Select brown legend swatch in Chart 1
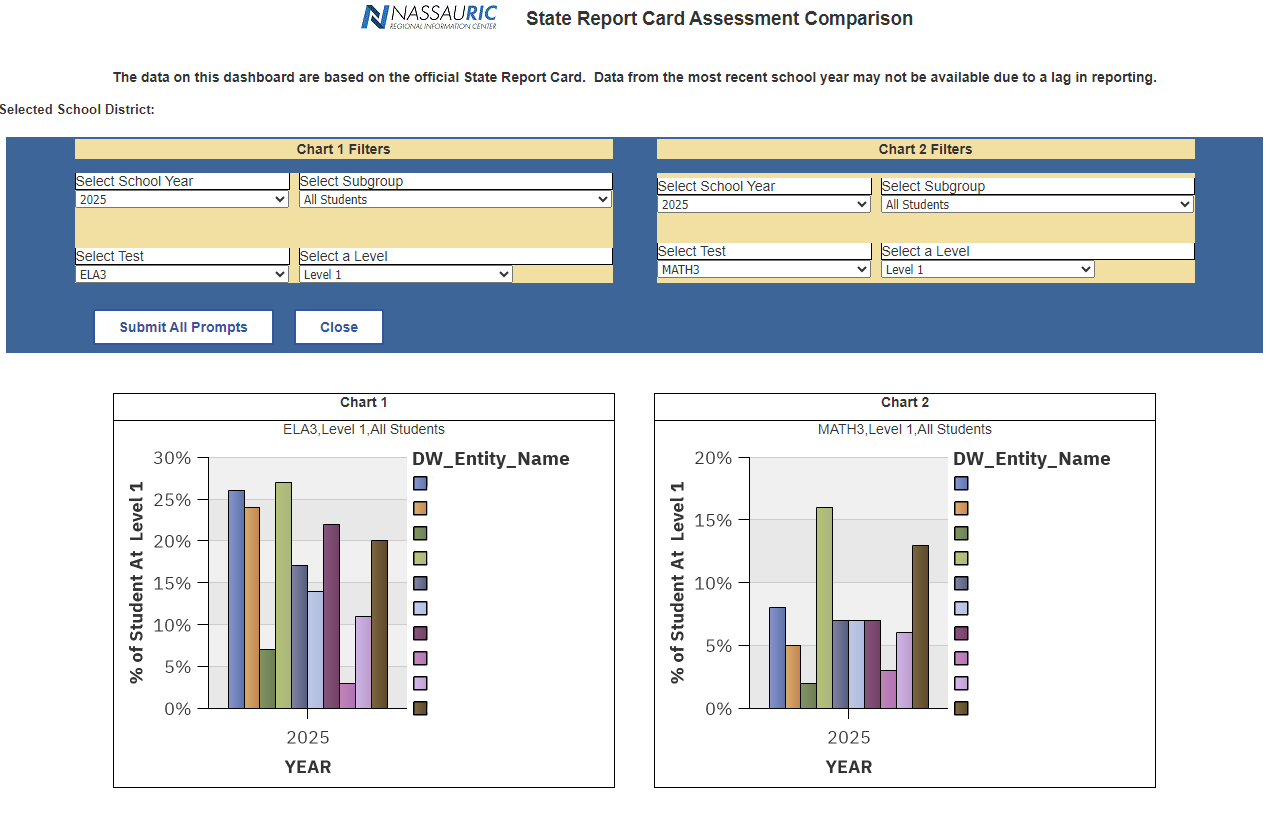The width and height of the screenshot is (1270, 830). [x=420, y=708]
